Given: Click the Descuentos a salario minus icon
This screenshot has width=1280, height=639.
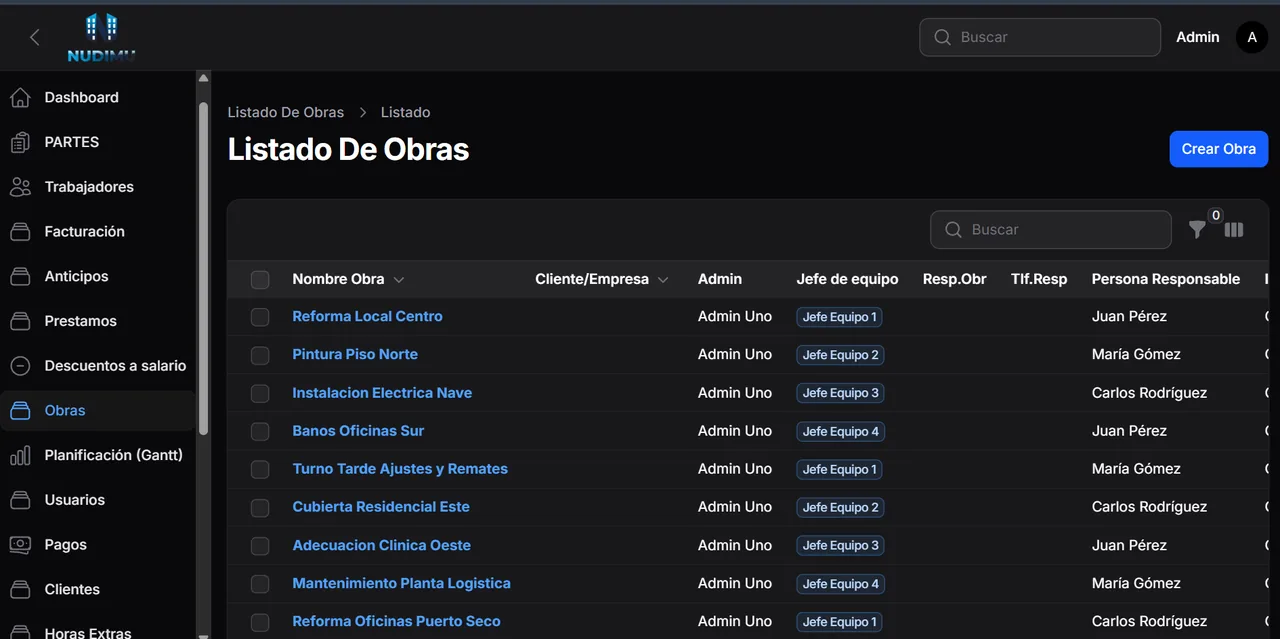Looking at the screenshot, I should [20, 366].
